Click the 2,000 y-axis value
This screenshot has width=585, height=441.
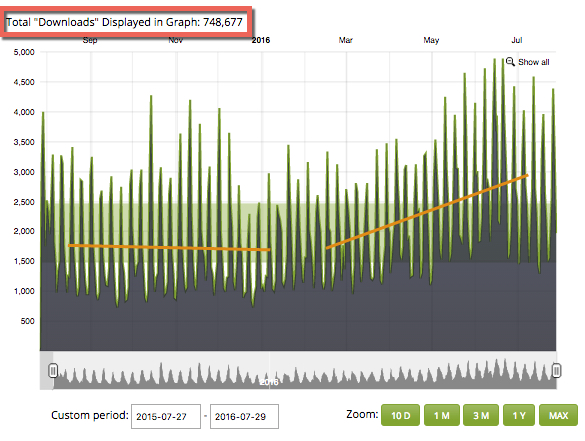tap(24, 231)
